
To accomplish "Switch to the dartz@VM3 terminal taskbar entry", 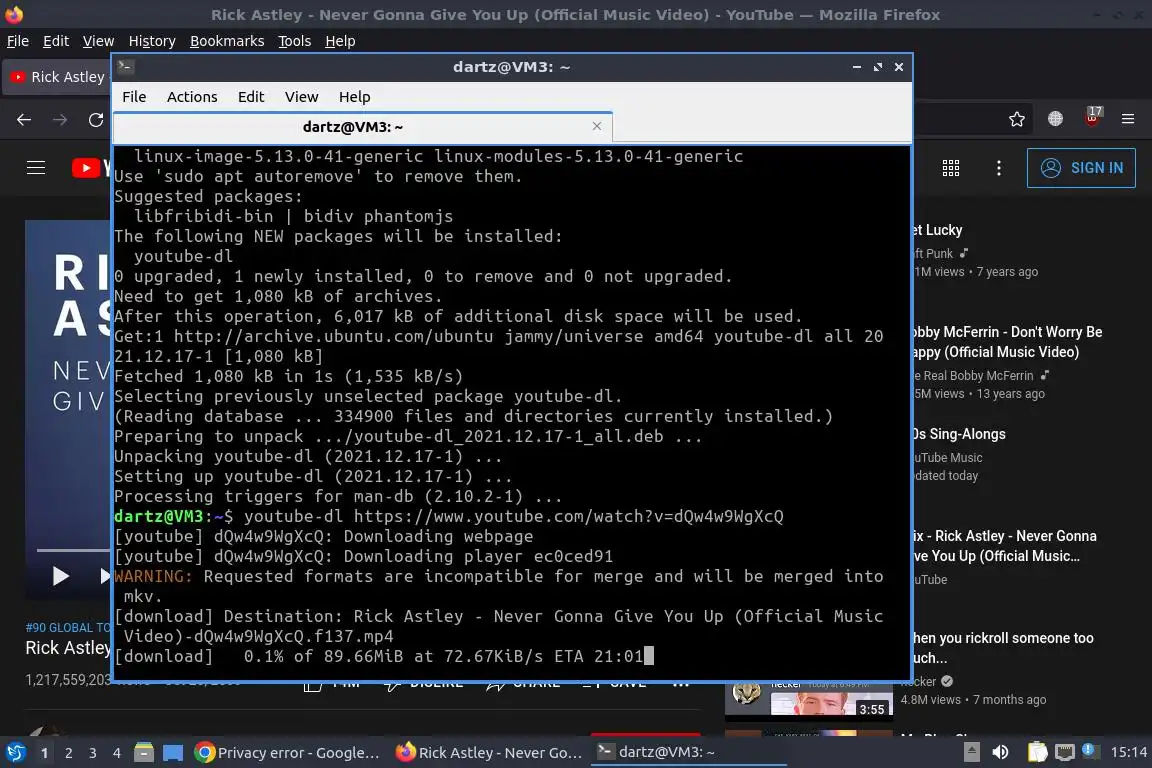I will (689, 753).
